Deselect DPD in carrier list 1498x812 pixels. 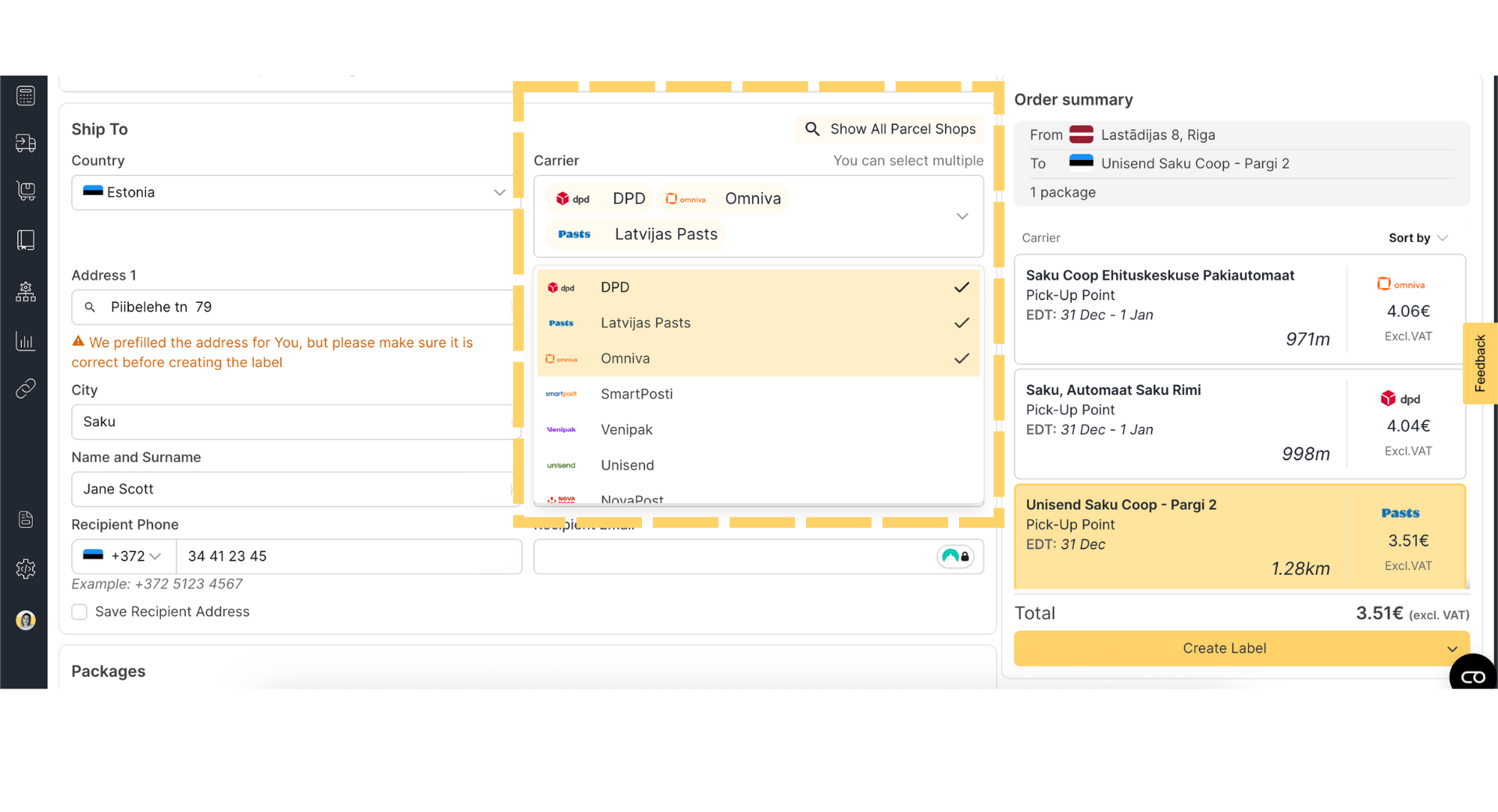(x=758, y=287)
